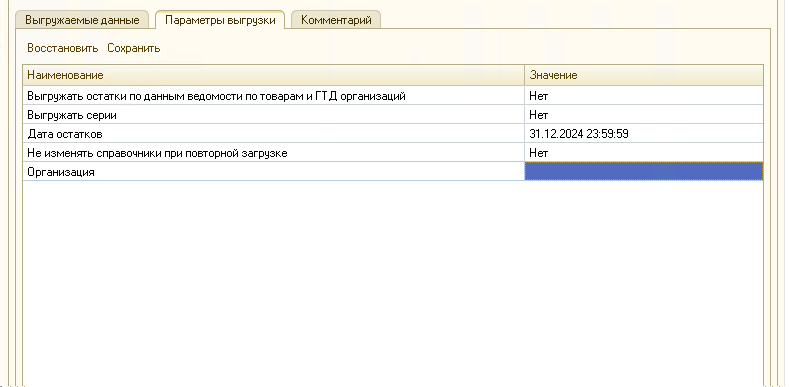Click divider between Наименование and Значение headers
789x387 pixels.
tap(525, 75)
